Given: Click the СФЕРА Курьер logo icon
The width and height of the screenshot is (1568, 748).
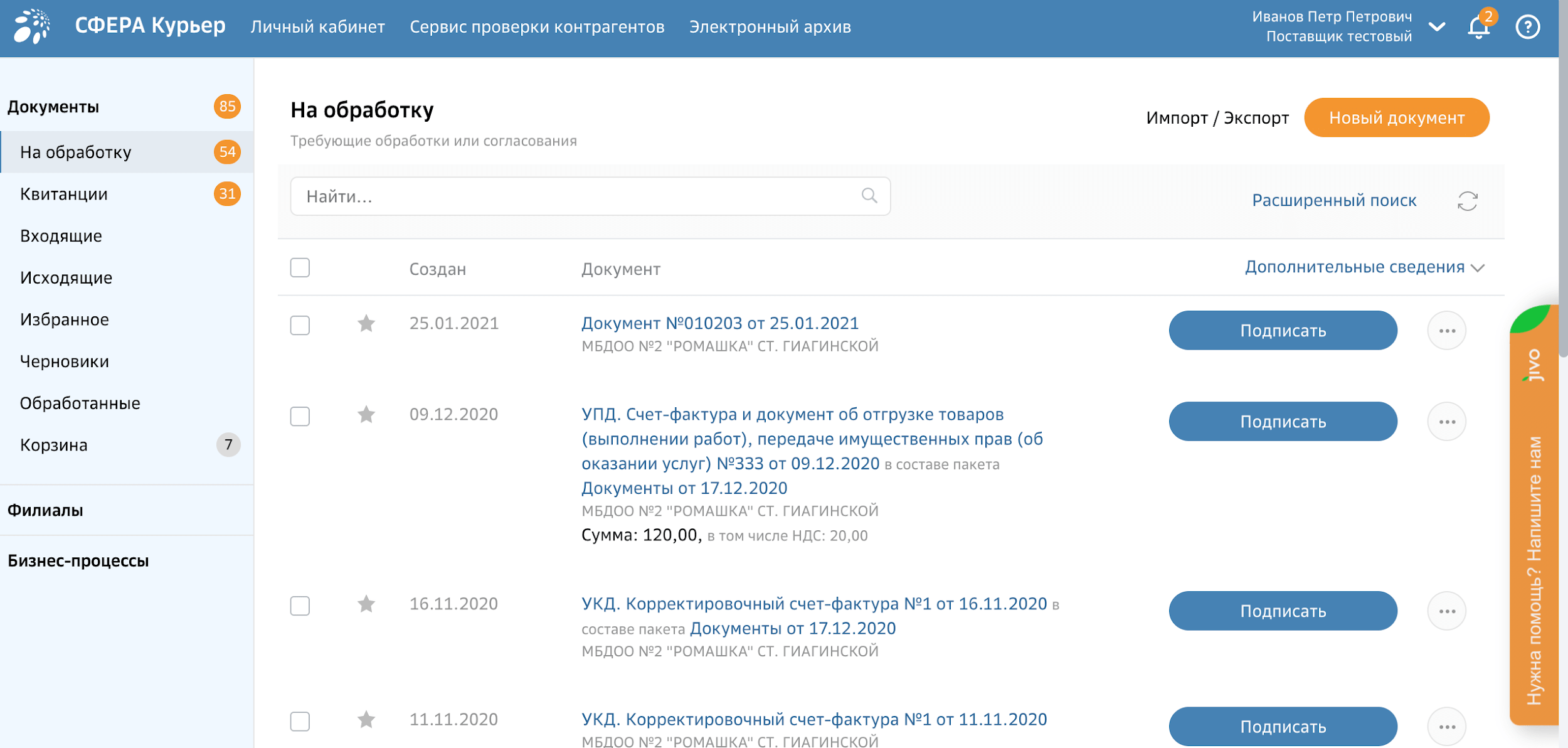Looking at the screenshot, I should [32, 26].
